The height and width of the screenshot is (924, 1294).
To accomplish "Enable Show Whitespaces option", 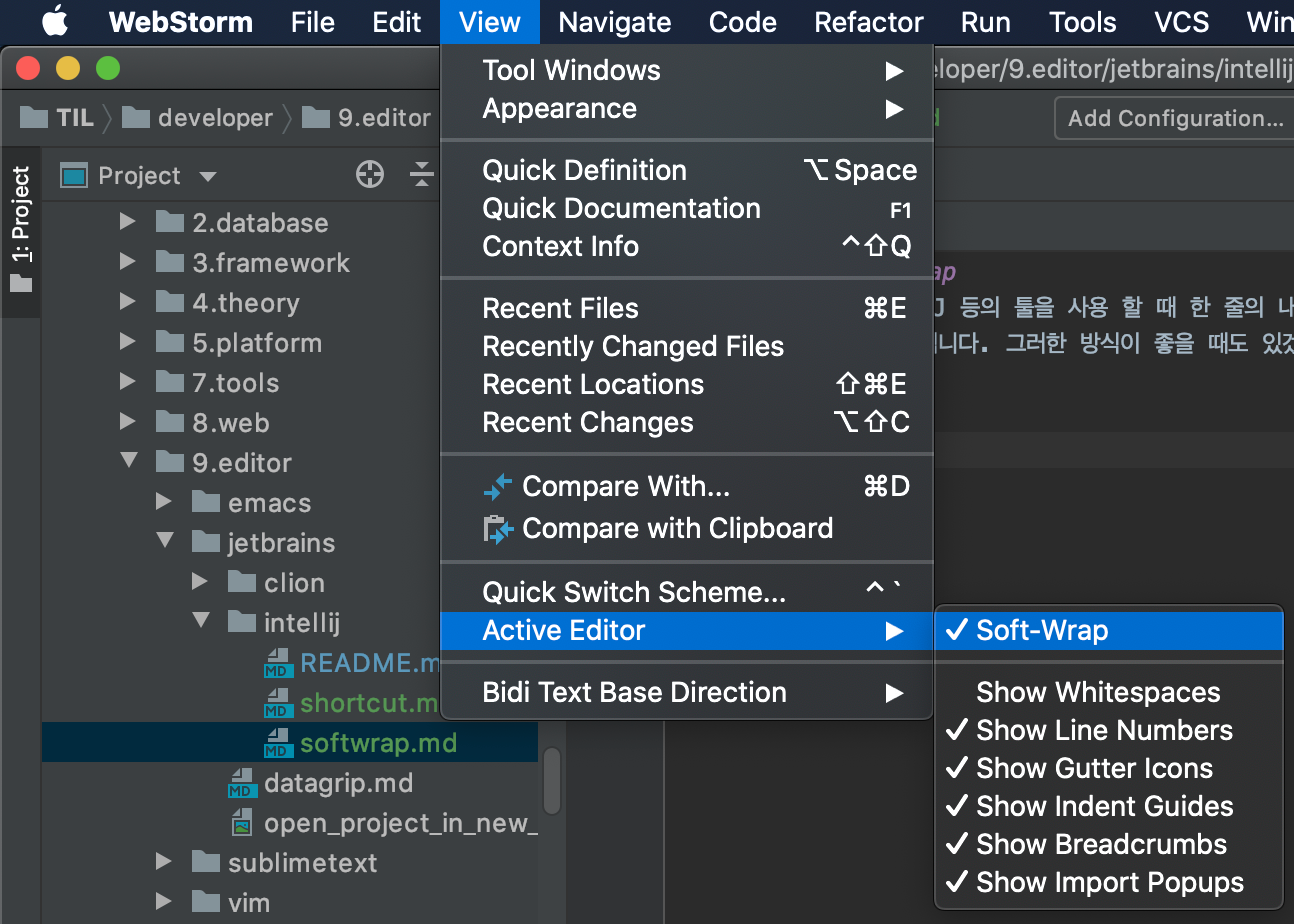I will click(1109, 692).
